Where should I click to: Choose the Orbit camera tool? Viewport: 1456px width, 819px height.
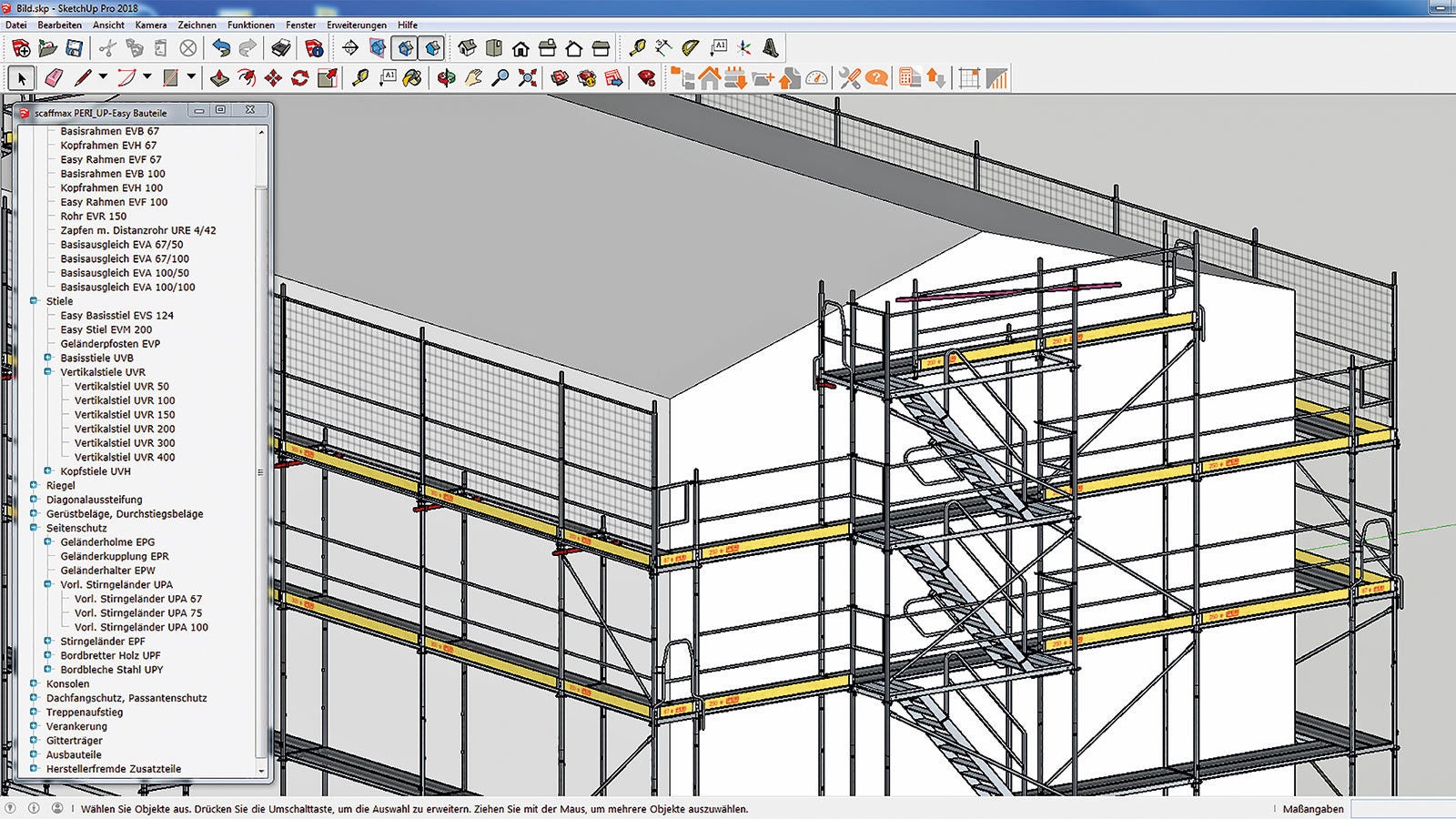click(x=446, y=79)
